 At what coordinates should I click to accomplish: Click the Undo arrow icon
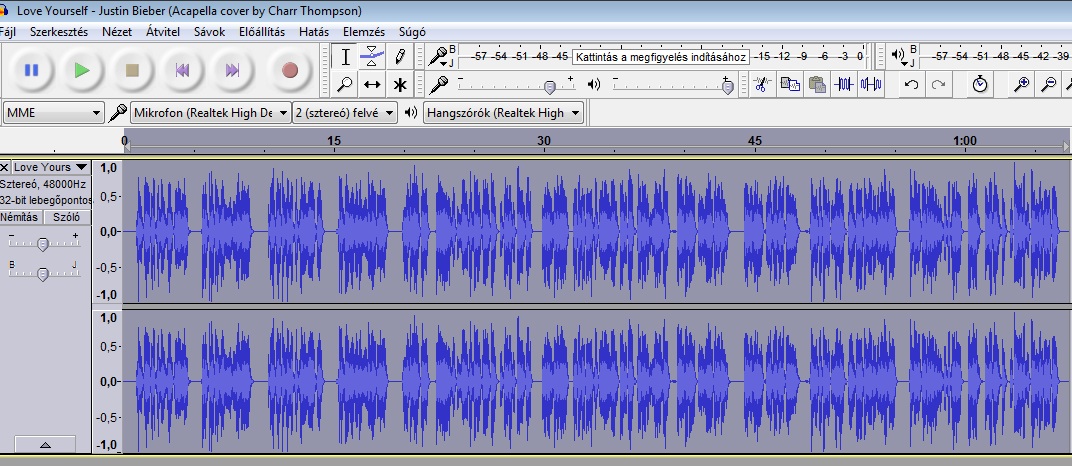point(911,85)
